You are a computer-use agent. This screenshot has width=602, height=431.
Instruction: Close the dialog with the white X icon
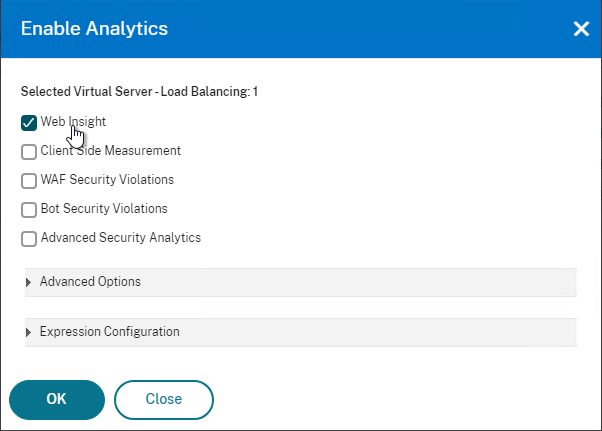point(581,29)
